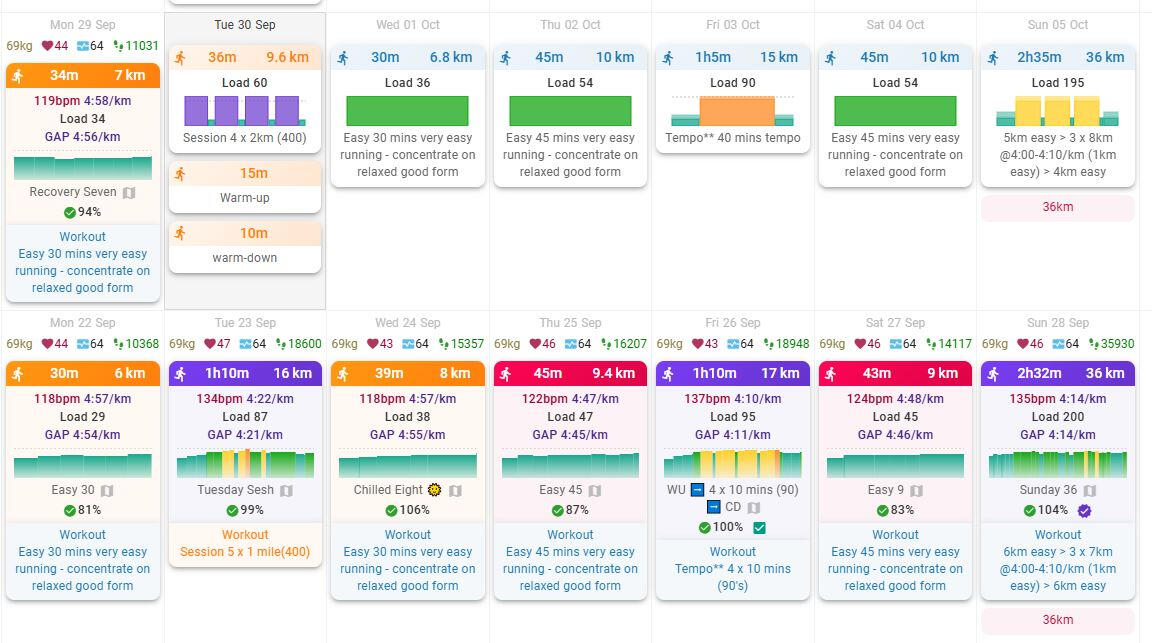The width and height of the screenshot is (1152, 643).
Task: Click the pink 36km label under Sun 05 Oct
Action: pos(1058,207)
